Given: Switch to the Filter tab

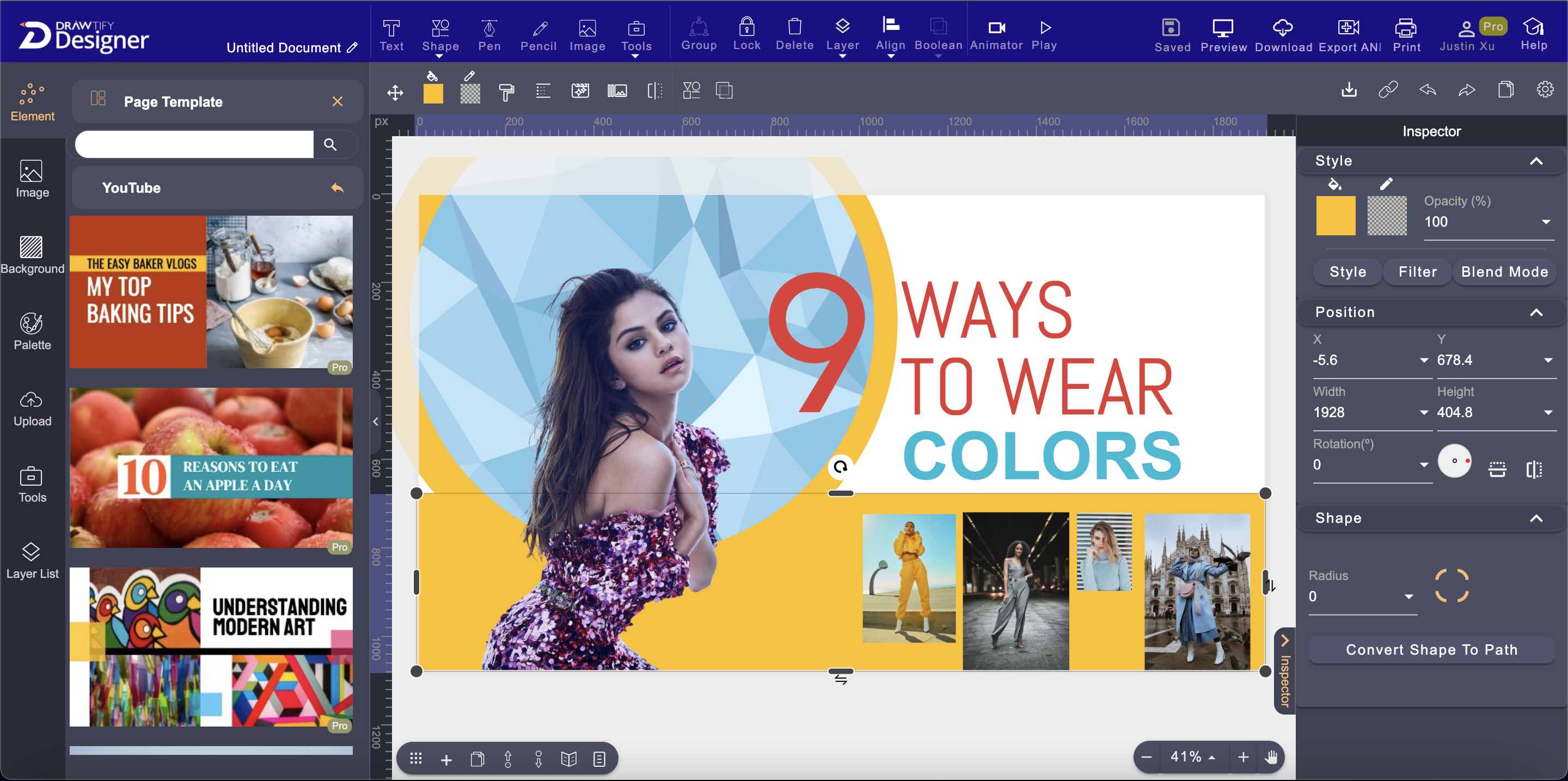Looking at the screenshot, I should coord(1417,272).
